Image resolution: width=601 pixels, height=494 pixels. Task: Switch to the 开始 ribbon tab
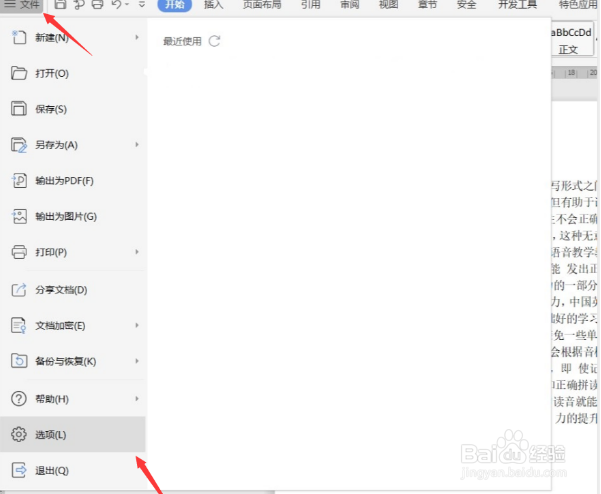(175, 5)
